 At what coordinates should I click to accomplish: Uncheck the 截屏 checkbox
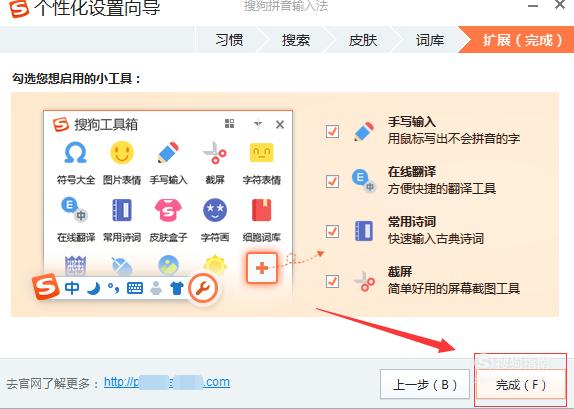pos(332,282)
